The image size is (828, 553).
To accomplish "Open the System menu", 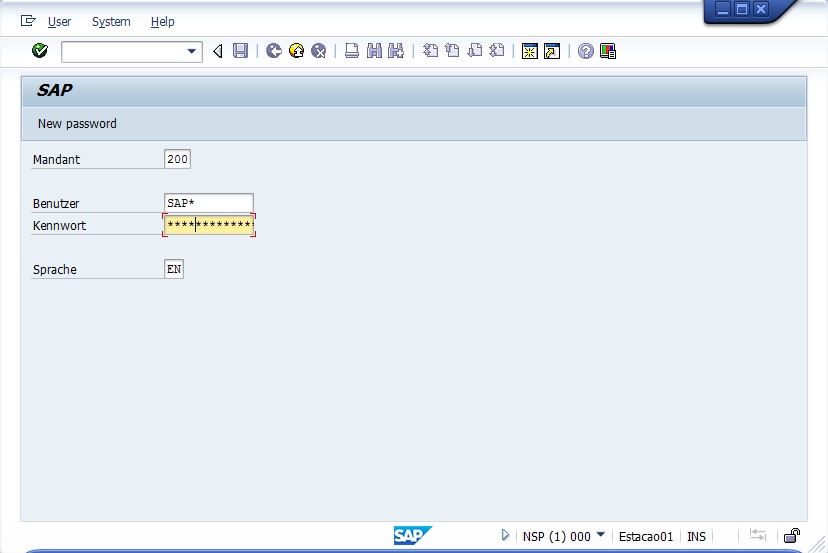I will click(x=111, y=21).
